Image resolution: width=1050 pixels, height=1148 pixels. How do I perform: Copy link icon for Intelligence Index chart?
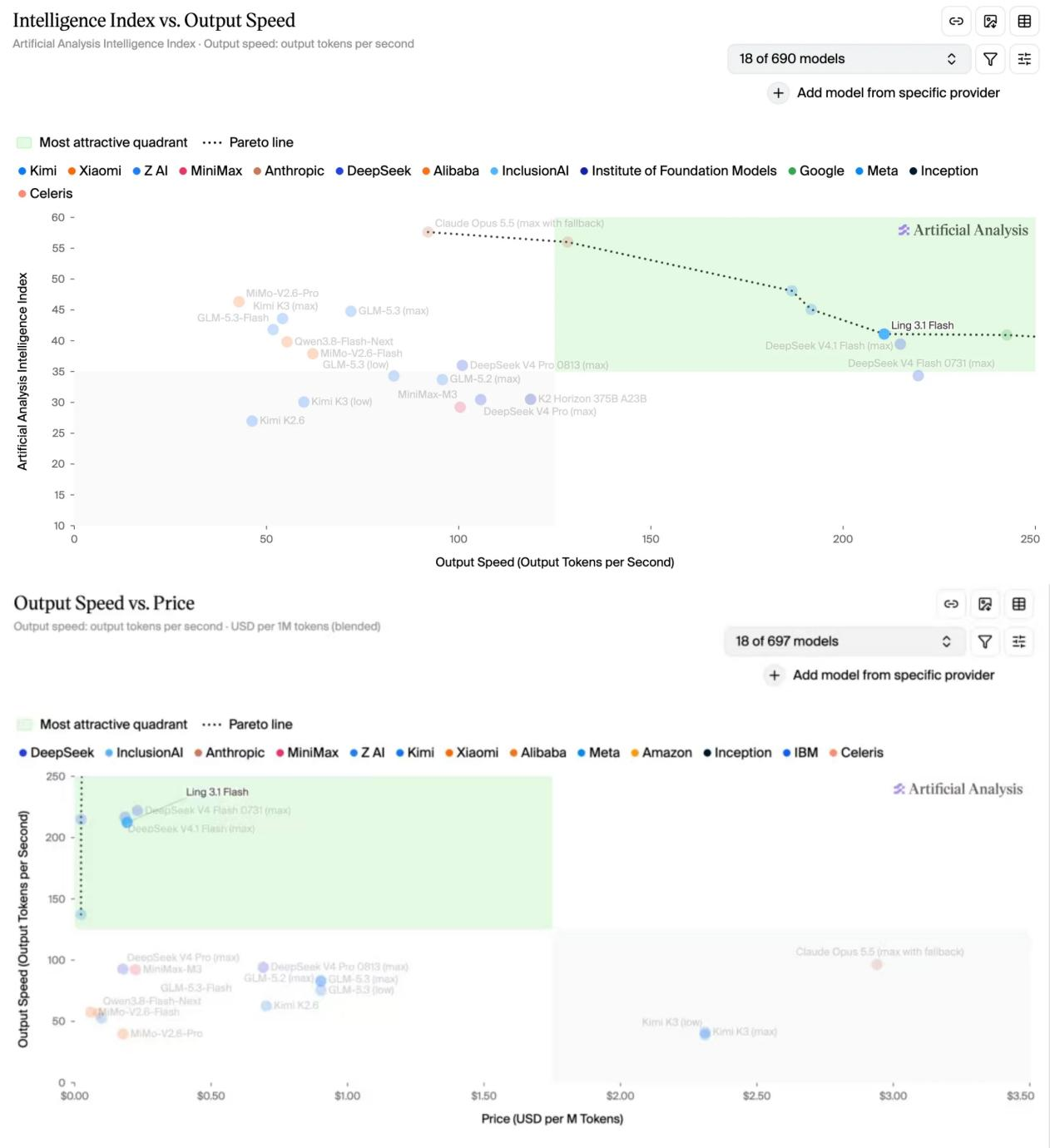tap(956, 22)
